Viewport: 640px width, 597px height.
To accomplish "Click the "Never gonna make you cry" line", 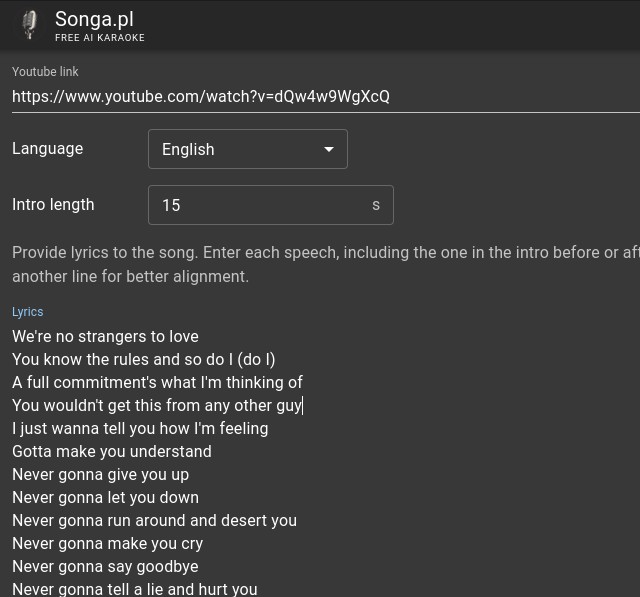I will pos(107,543).
